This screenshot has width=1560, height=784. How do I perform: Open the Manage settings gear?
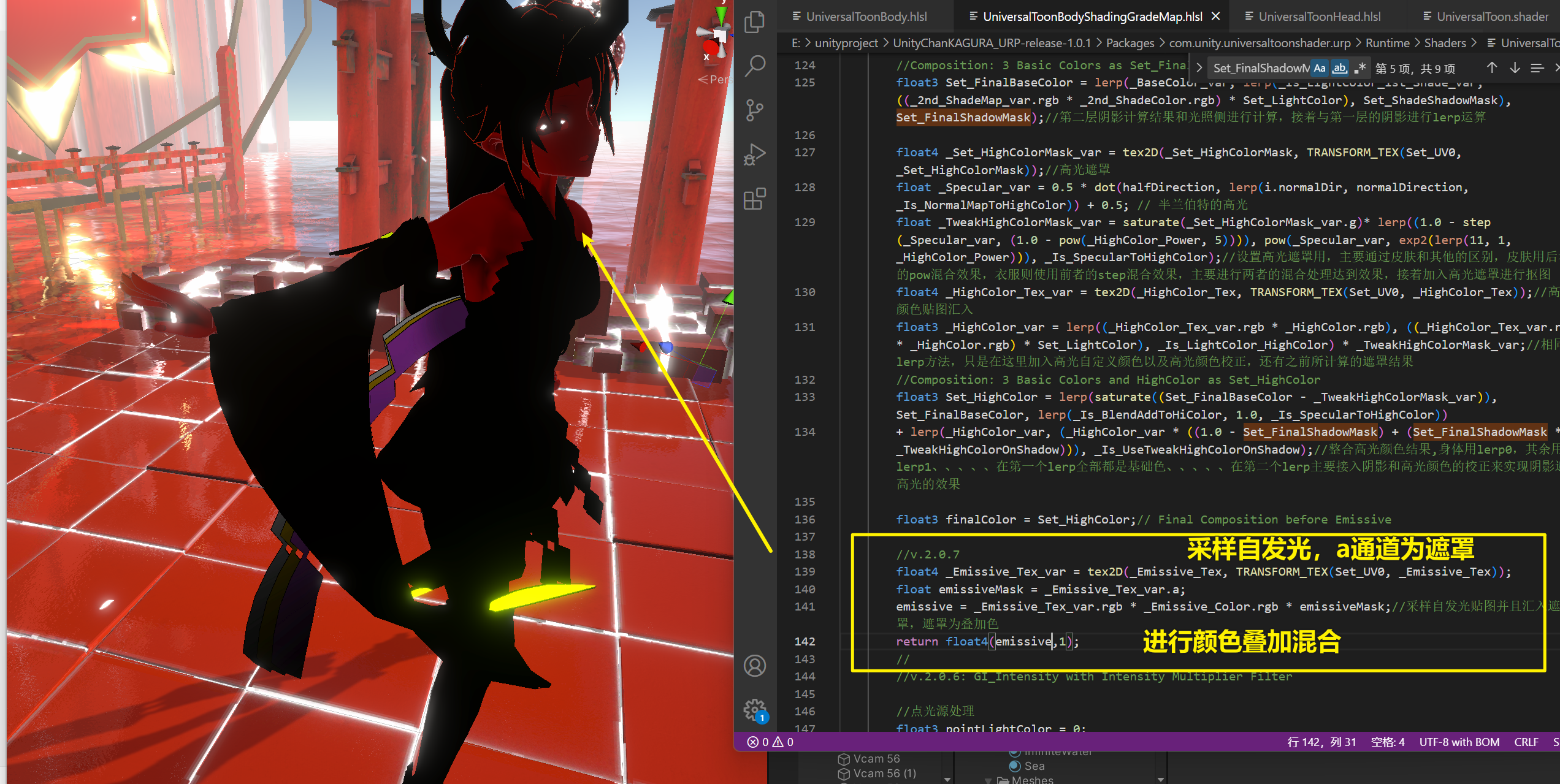click(754, 710)
